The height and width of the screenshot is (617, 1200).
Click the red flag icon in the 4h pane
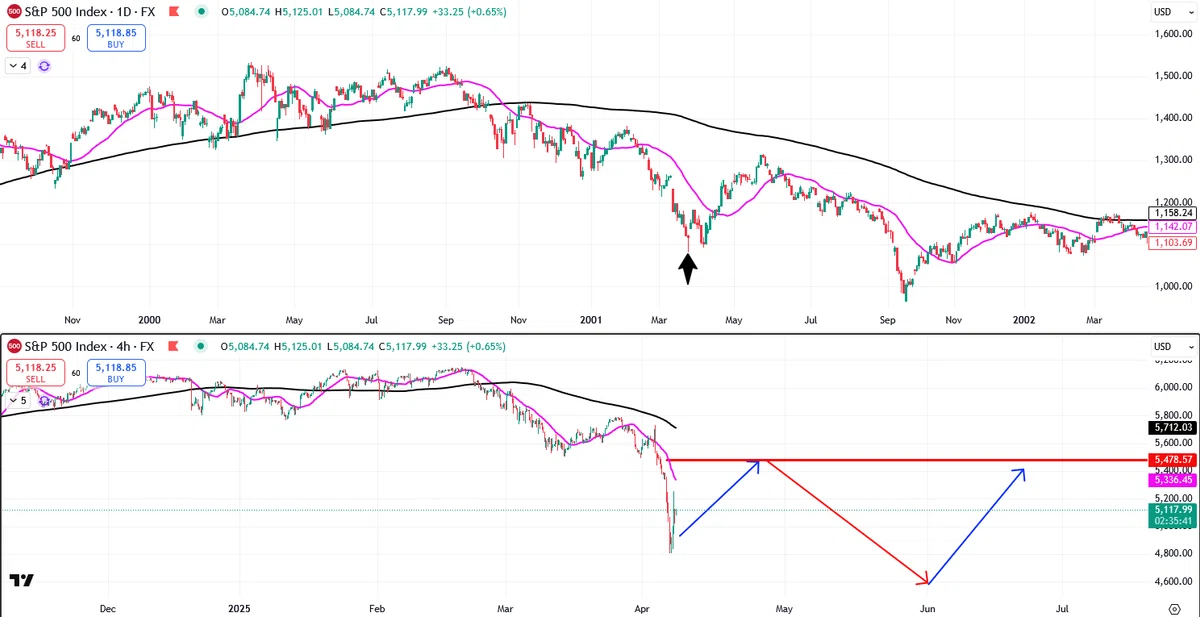pos(173,346)
